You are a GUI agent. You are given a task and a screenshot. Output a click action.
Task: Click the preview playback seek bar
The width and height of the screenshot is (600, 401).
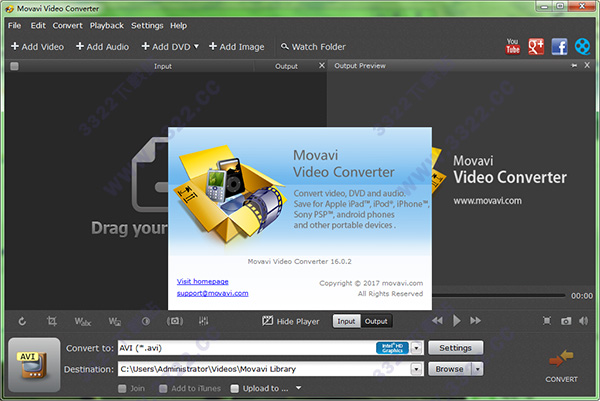498,295
